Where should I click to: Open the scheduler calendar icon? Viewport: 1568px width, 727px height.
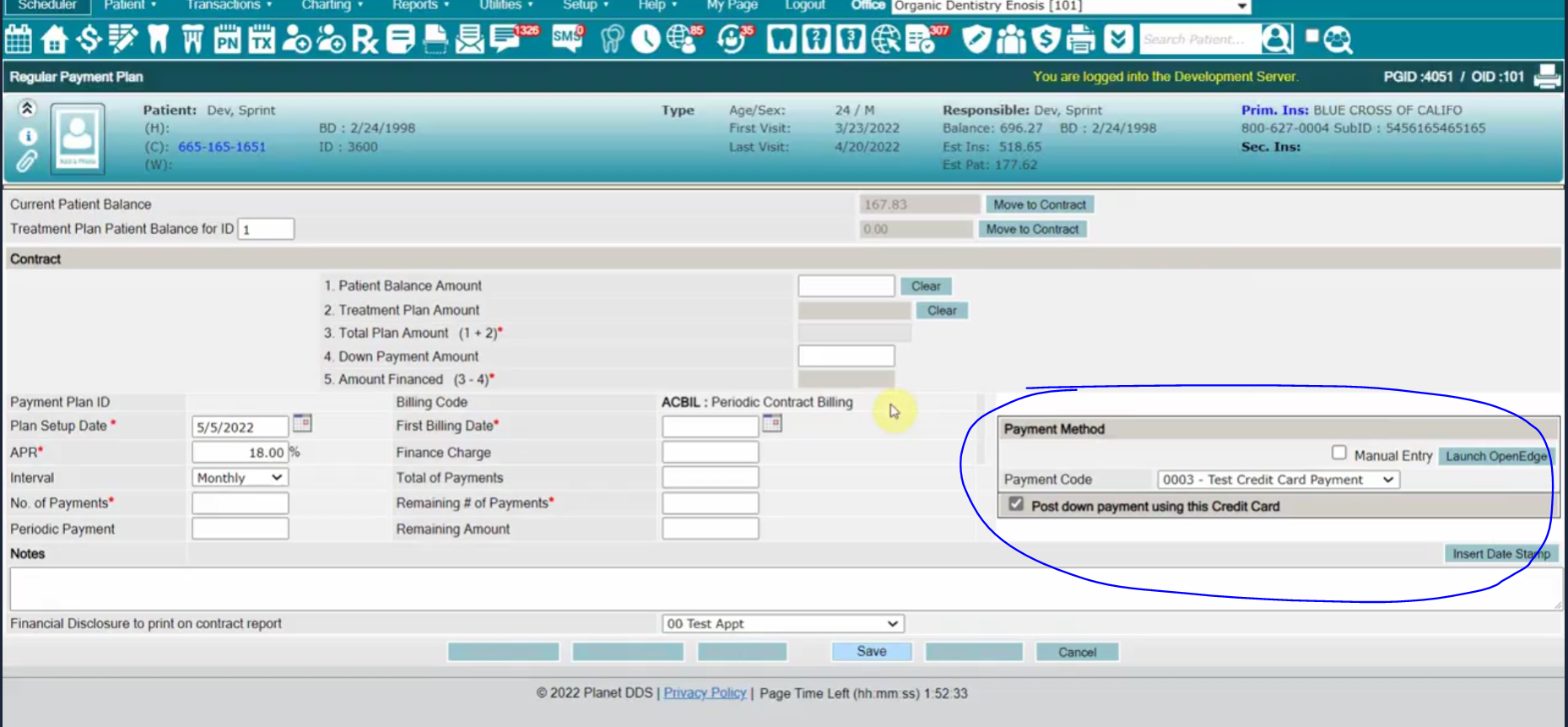pyautogui.click(x=18, y=39)
